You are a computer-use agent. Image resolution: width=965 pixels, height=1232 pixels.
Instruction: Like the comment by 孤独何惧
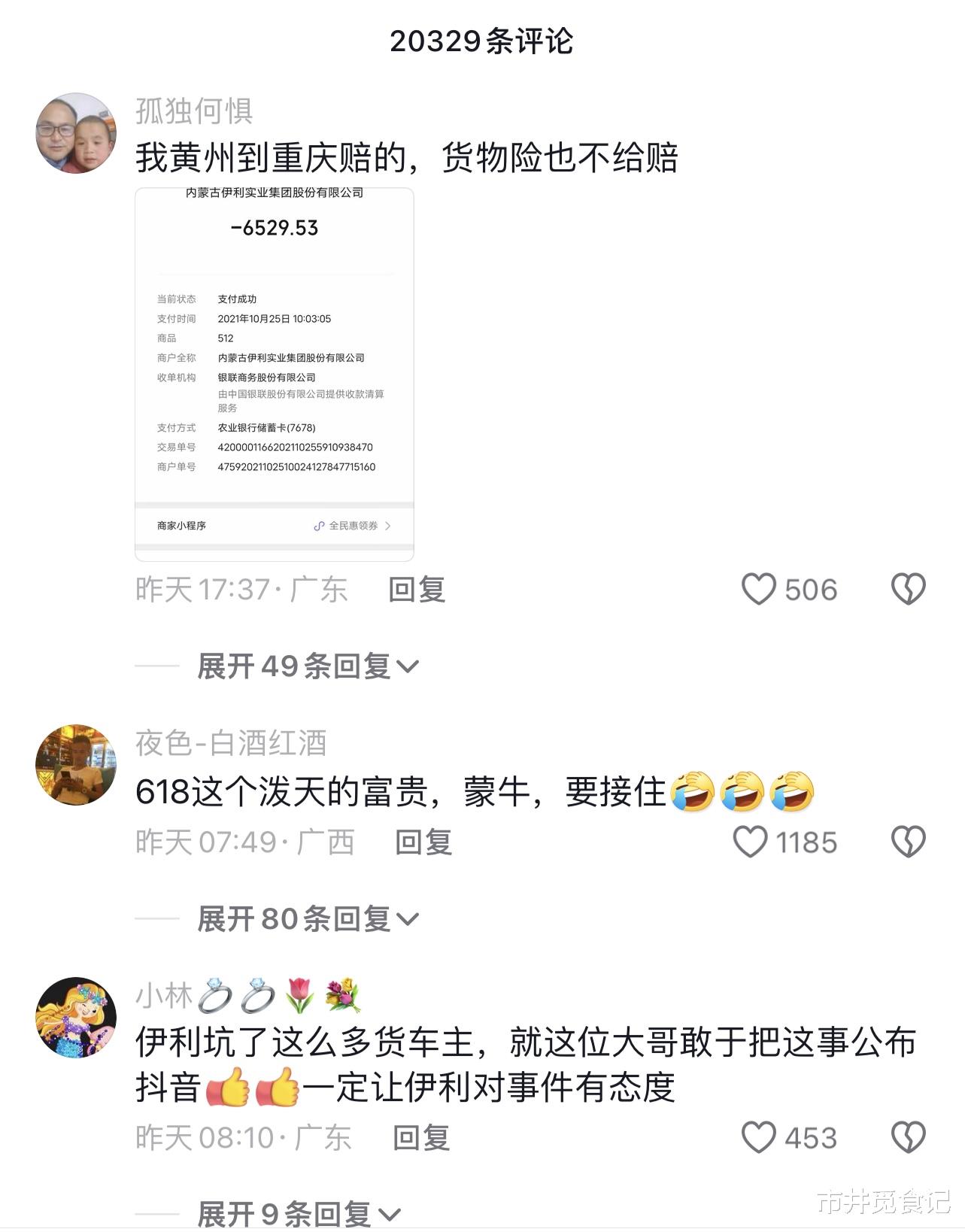point(759,589)
